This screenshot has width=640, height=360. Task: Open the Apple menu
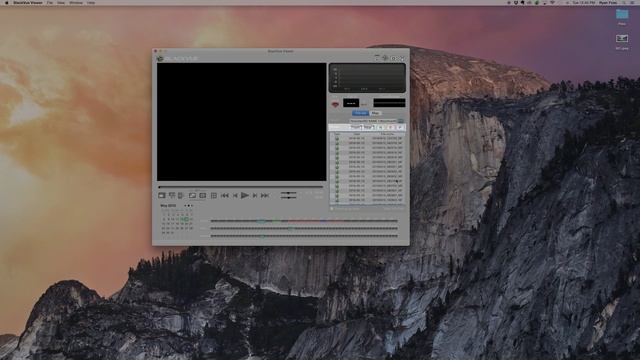click(x=7, y=2)
